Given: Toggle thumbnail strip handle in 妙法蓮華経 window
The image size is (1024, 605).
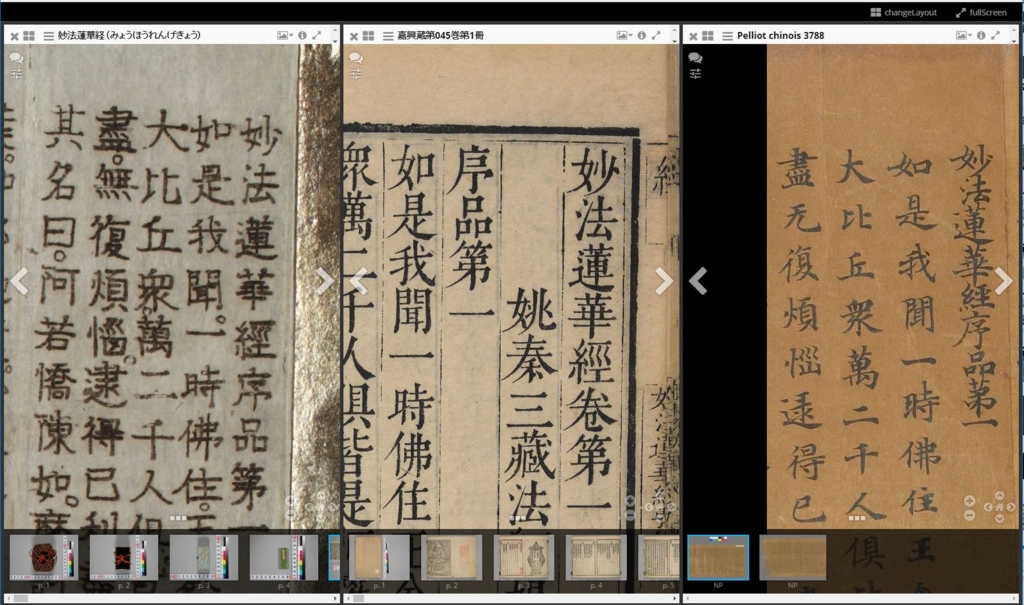Looking at the screenshot, I should (x=178, y=518).
